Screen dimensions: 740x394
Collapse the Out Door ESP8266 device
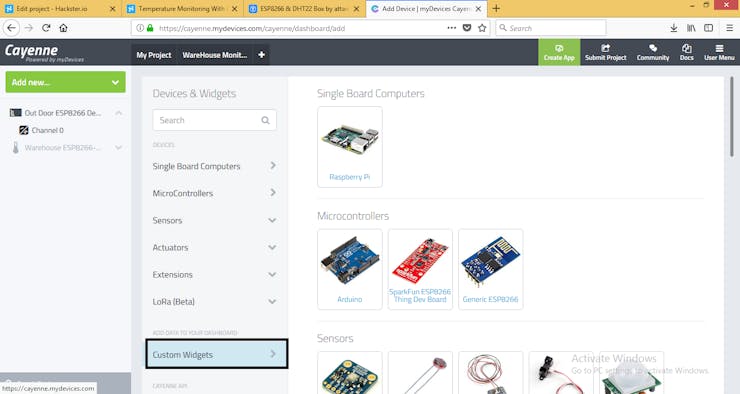click(119, 113)
